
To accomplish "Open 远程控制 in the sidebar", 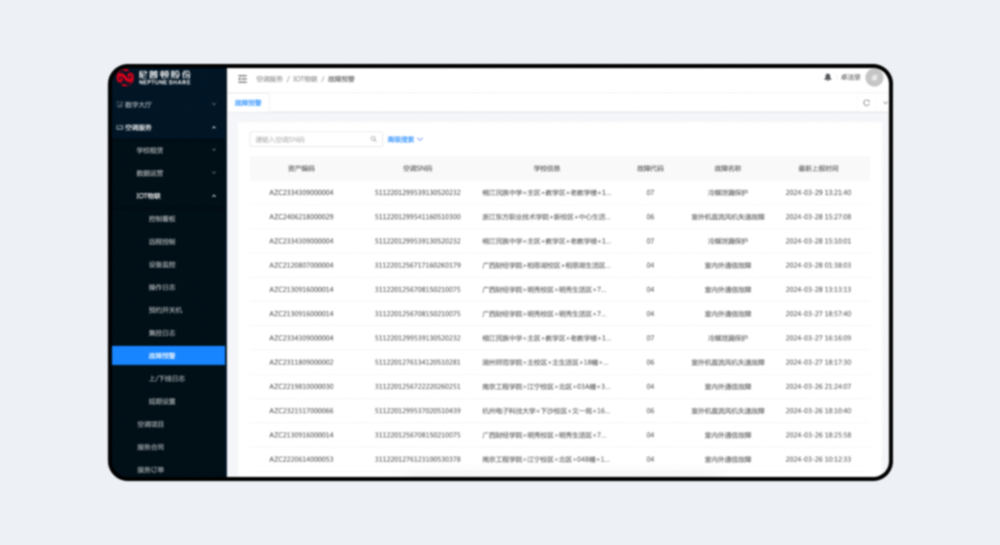I will [162, 242].
